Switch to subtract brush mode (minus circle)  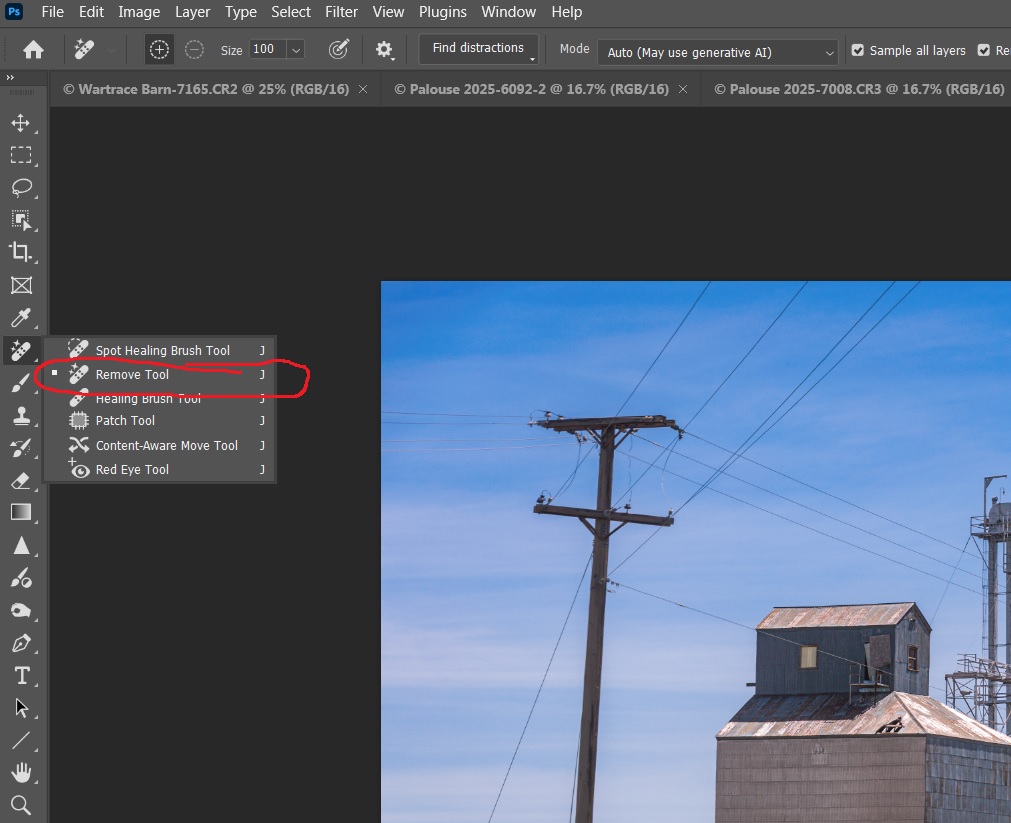(195, 50)
